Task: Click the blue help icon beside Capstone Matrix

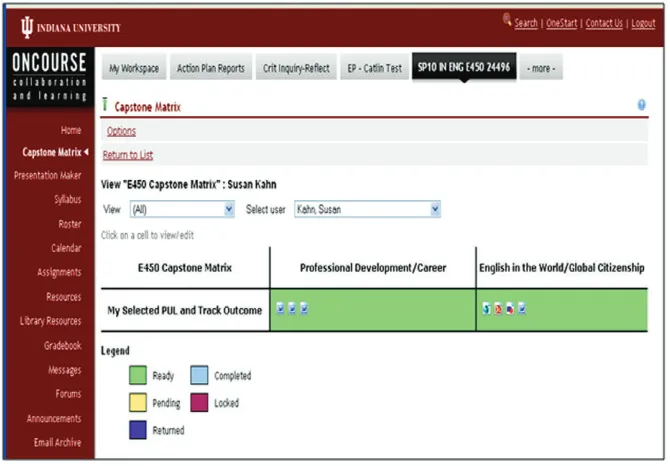Action: tap(641, 105)
